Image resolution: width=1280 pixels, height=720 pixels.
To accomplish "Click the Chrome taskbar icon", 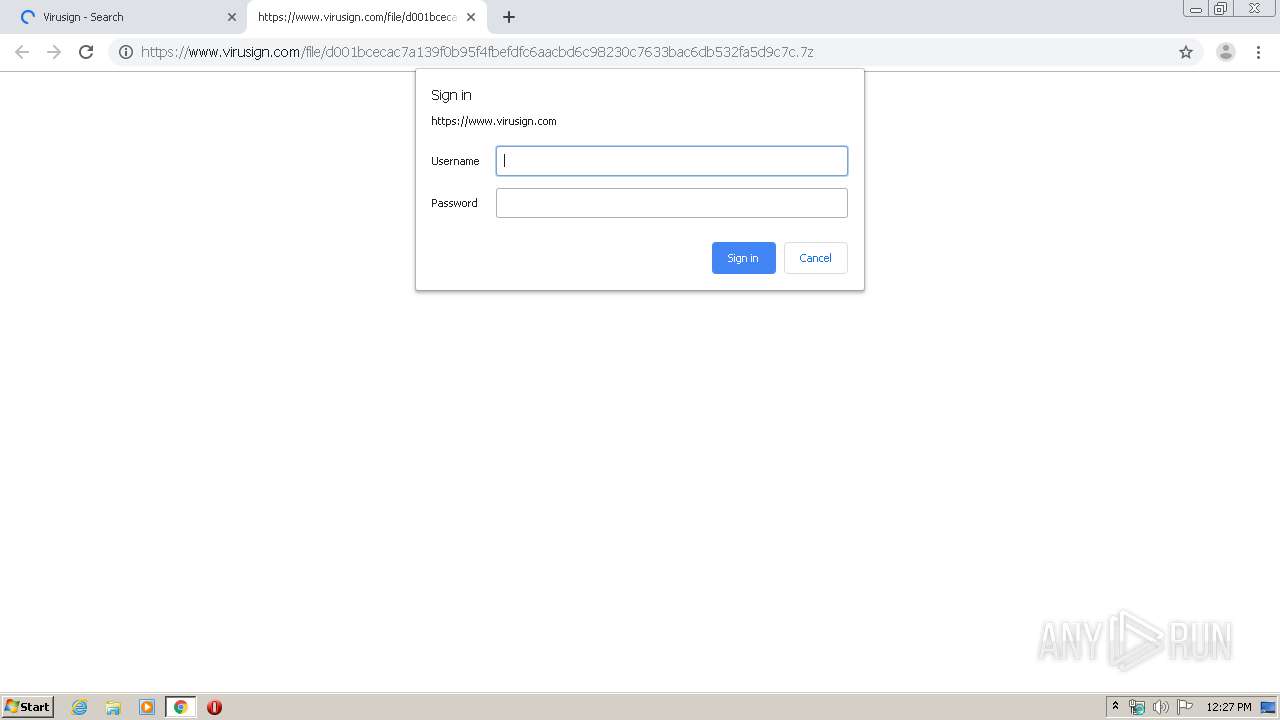I will pyautogui.click(x=180, y=707).
